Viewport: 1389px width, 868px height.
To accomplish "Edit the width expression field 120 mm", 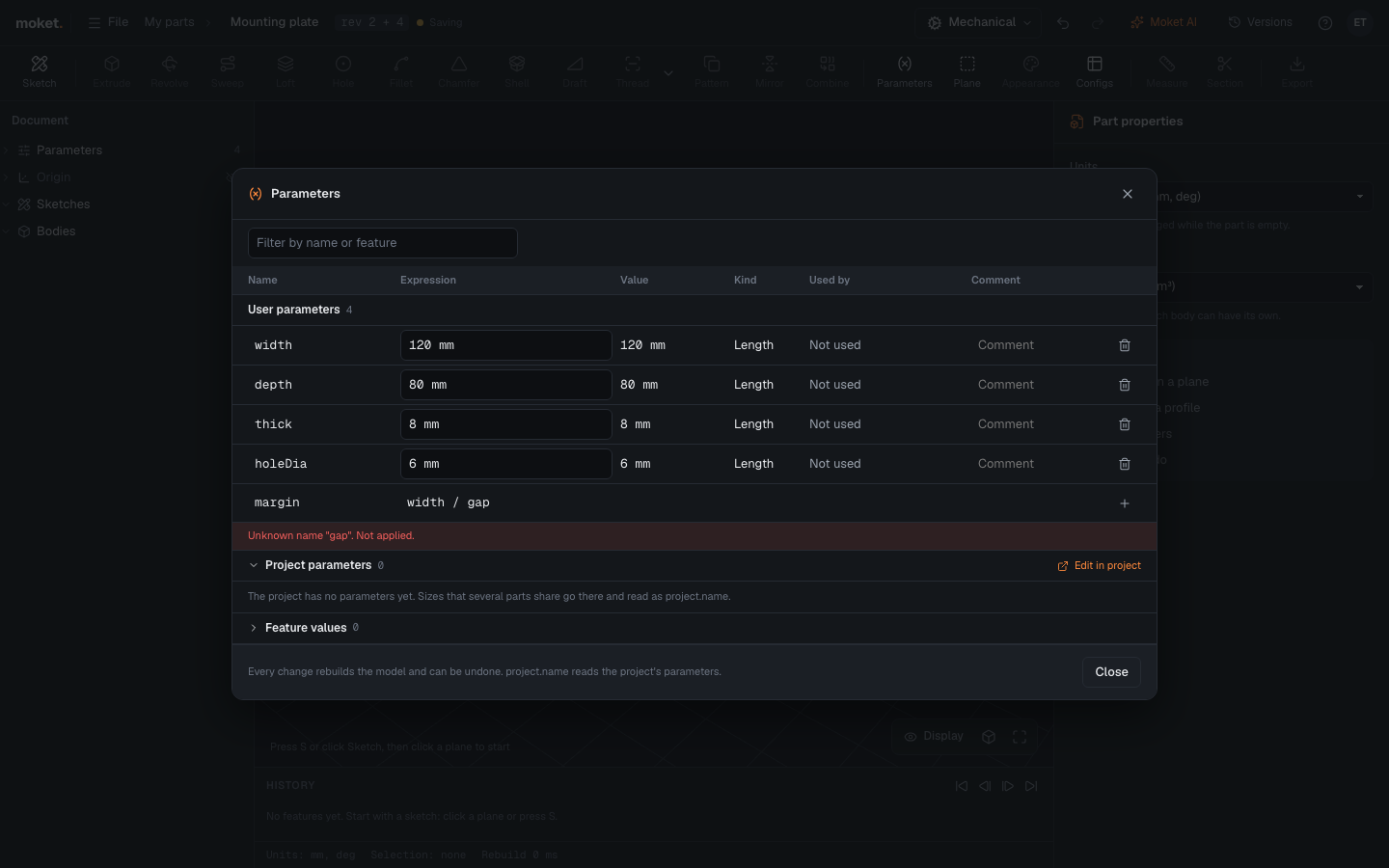I will click(506, 345).
